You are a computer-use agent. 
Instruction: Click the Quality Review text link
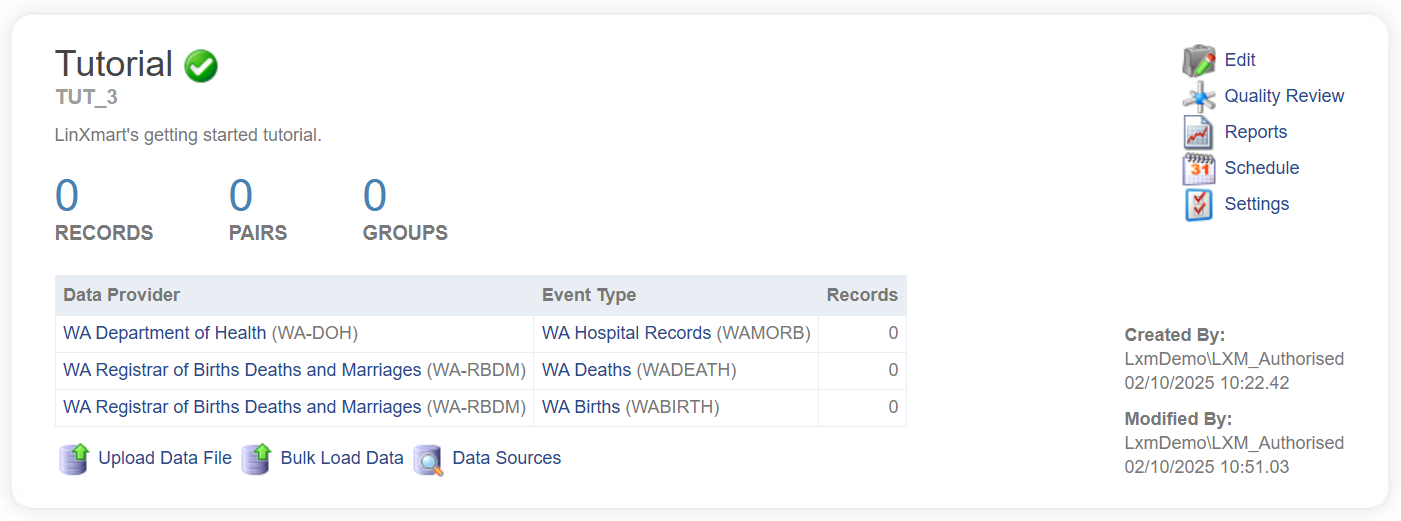[x=1284, y=96]
